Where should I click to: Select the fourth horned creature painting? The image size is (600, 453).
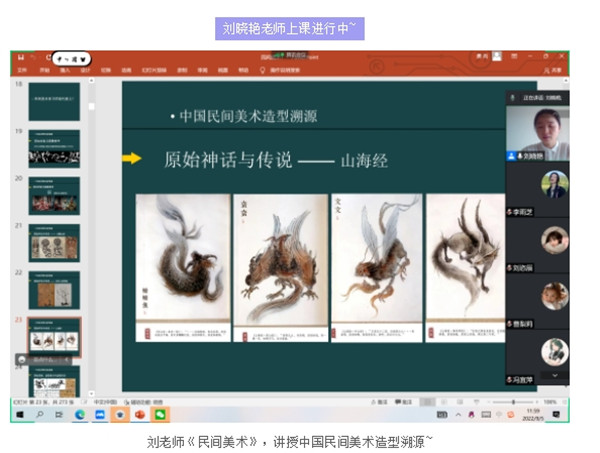pyautogui.click(x=465, y=268)
